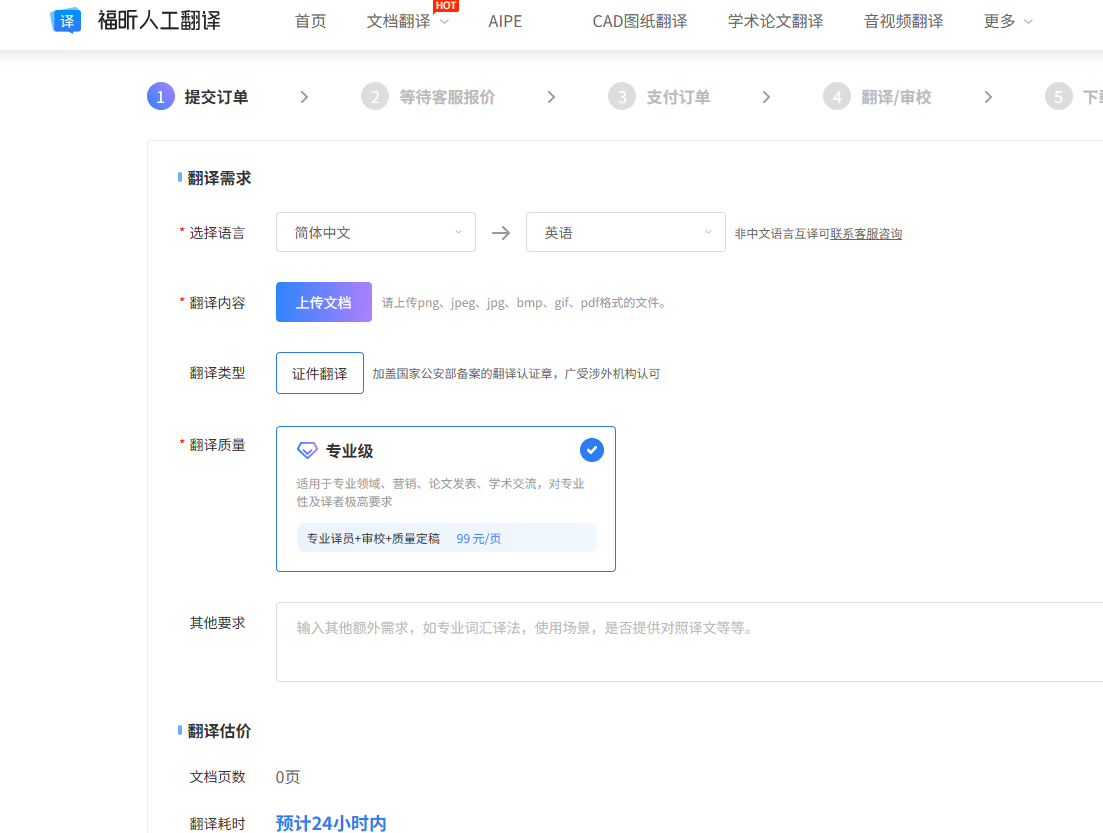Click the arrow between language selectors
1103x833 pixels.
click(x=501, y=233)
